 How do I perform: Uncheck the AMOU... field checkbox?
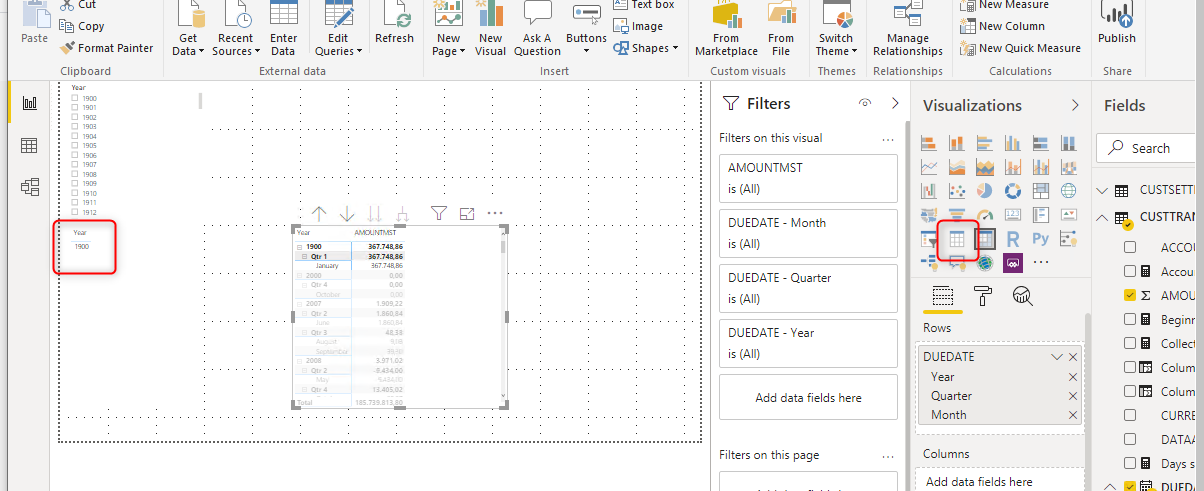[1130, 295]
